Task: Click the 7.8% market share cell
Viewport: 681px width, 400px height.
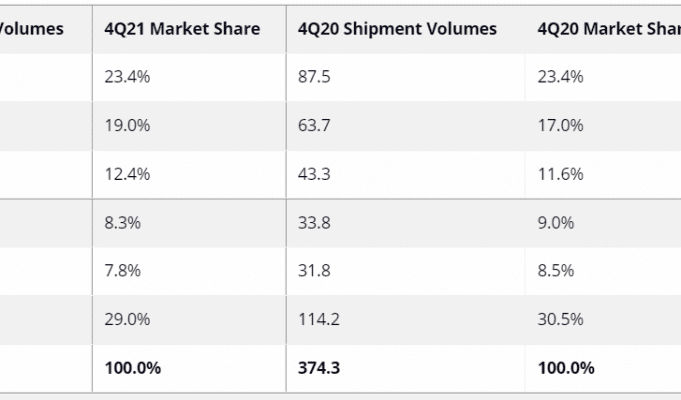Action: coord(123,271)
